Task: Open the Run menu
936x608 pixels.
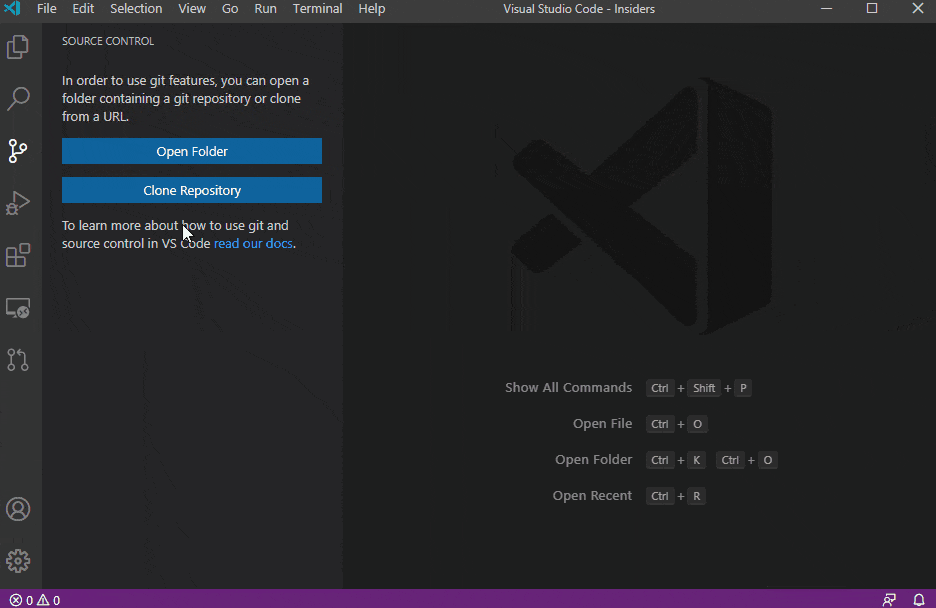Action: click(x=265, y=9)
